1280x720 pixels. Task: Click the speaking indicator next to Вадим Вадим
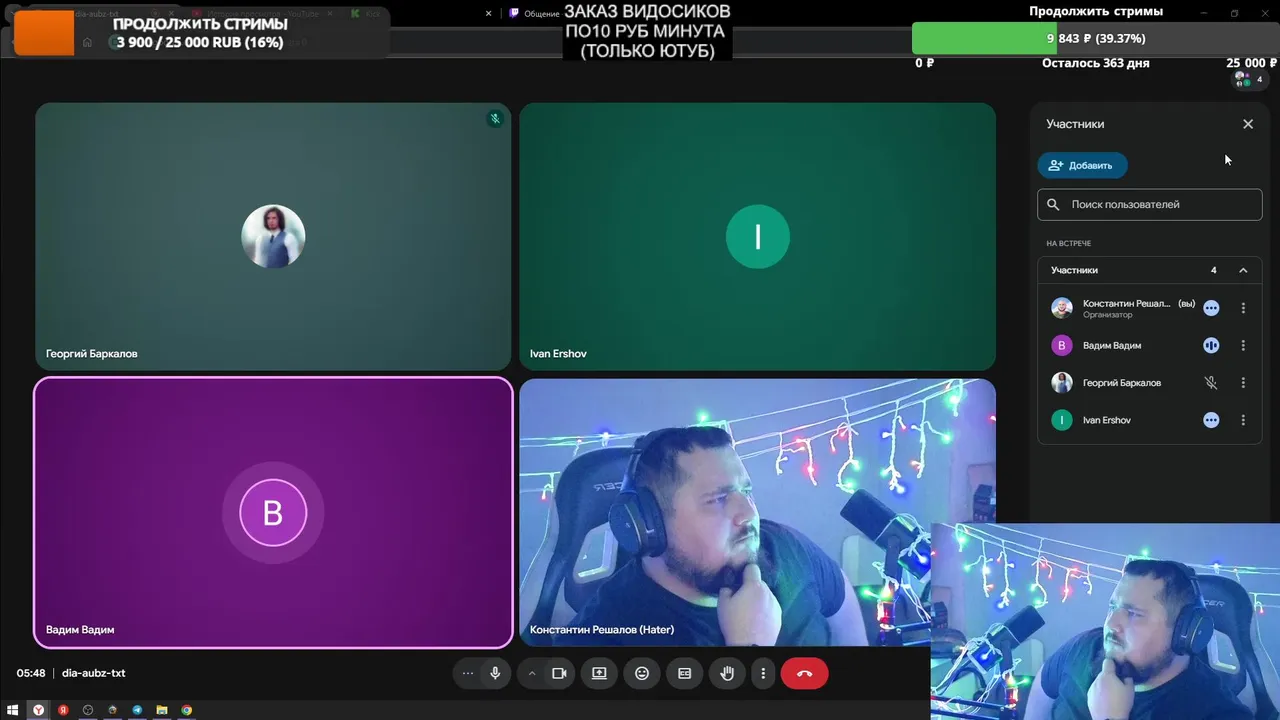click(1211, 345)
